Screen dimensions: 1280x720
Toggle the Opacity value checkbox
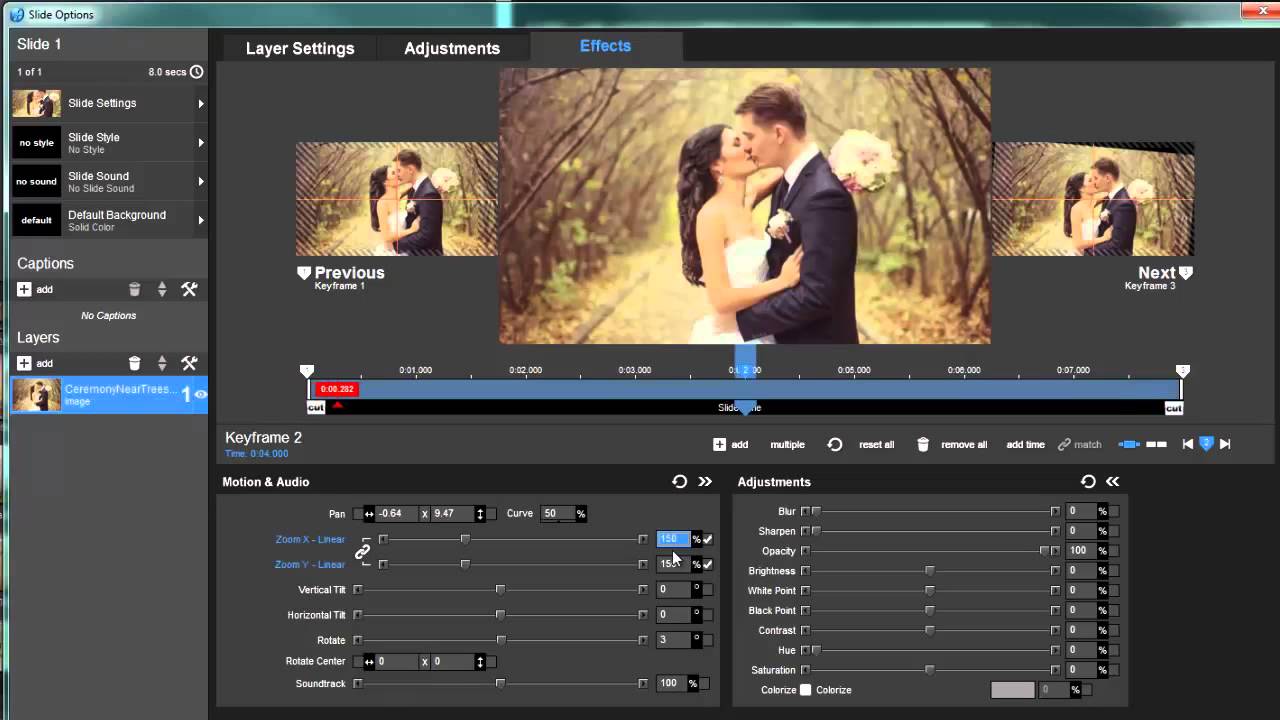coord(1114,551)
